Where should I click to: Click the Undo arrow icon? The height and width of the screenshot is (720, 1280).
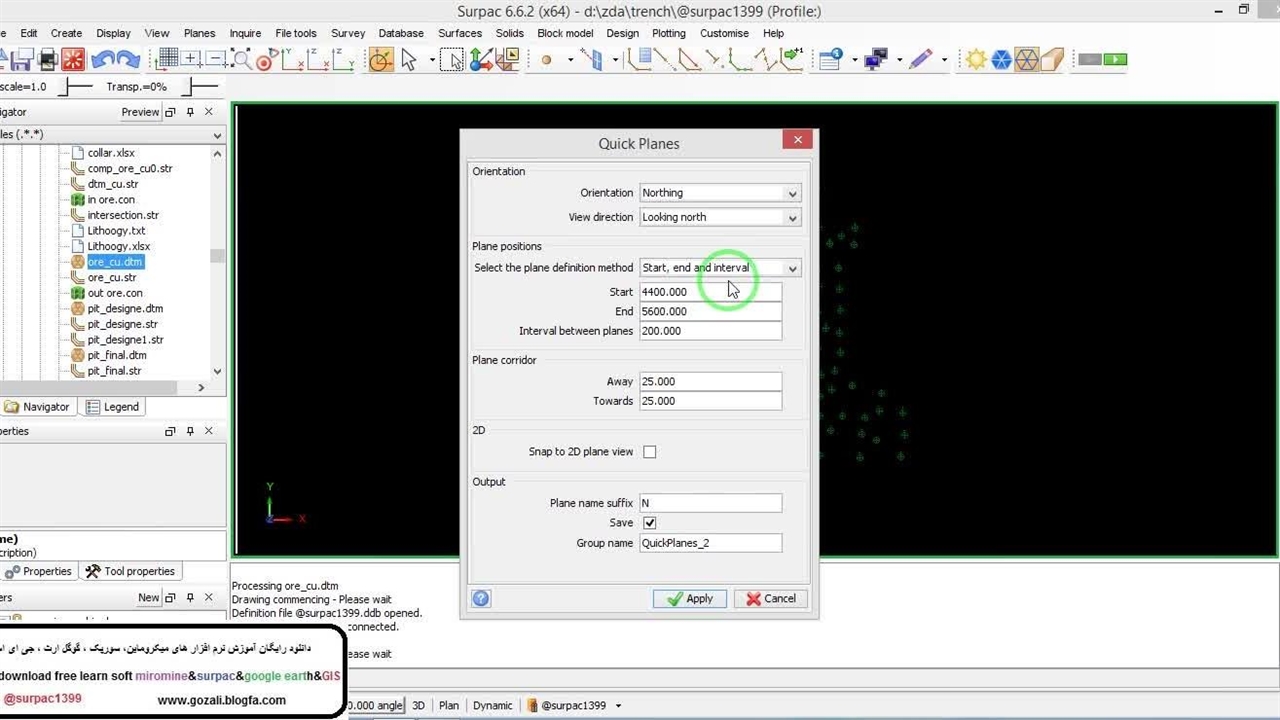pos(102,60)
